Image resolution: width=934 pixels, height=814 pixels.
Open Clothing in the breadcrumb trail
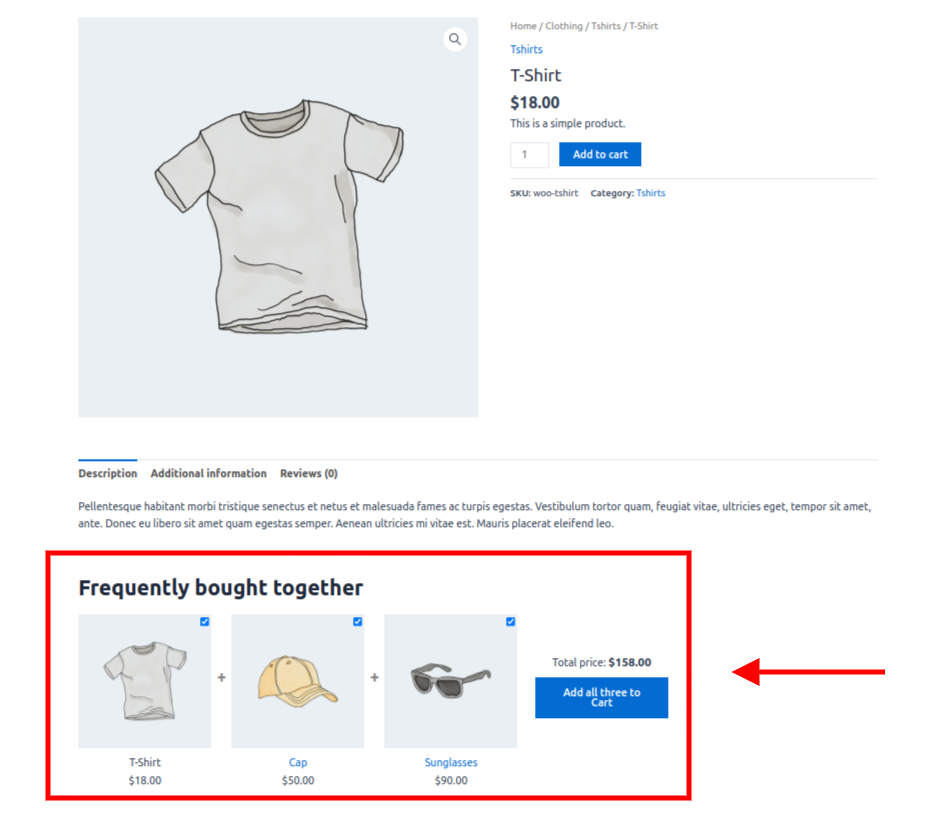pos(562,26)
